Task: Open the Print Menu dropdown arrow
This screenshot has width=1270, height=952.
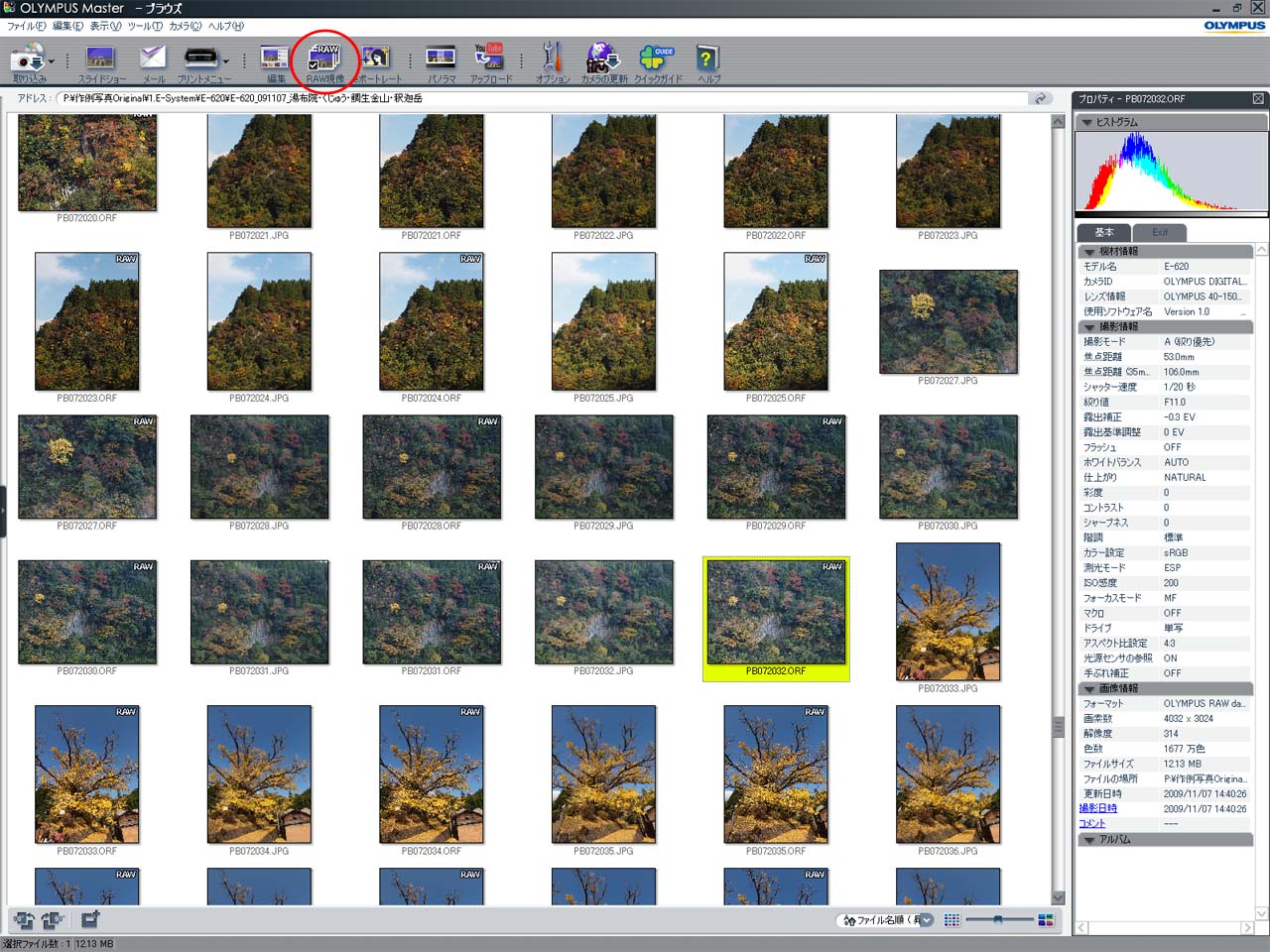Action: [225, 61]
